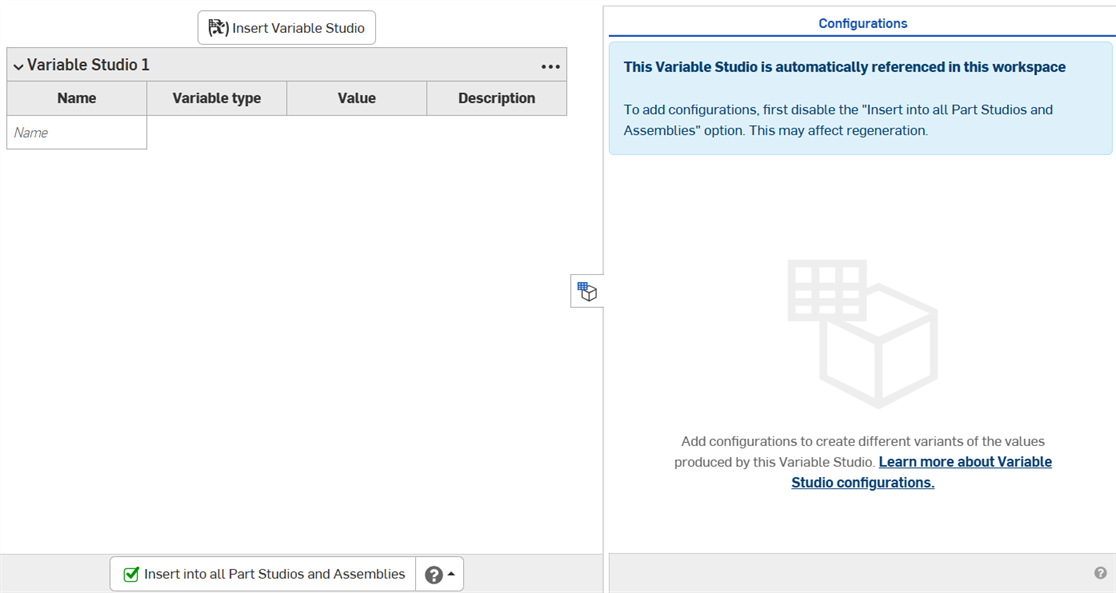This screenshot has height=593, width=1116.
Task: Select the Value column header
Action: (x=356, y=98)
